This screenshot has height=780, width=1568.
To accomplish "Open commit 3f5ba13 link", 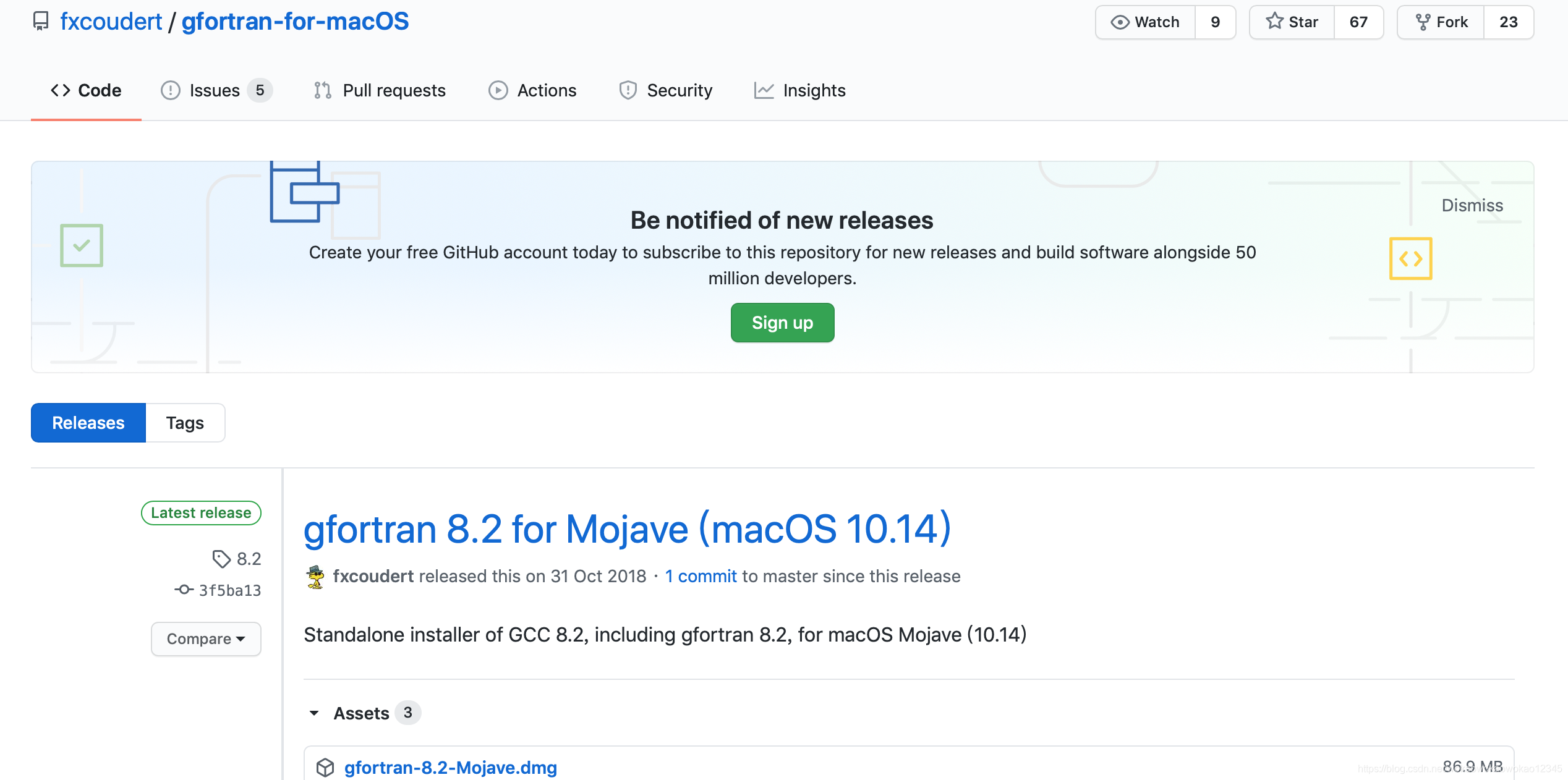I will pyautogui.click(x=229, y=590).
